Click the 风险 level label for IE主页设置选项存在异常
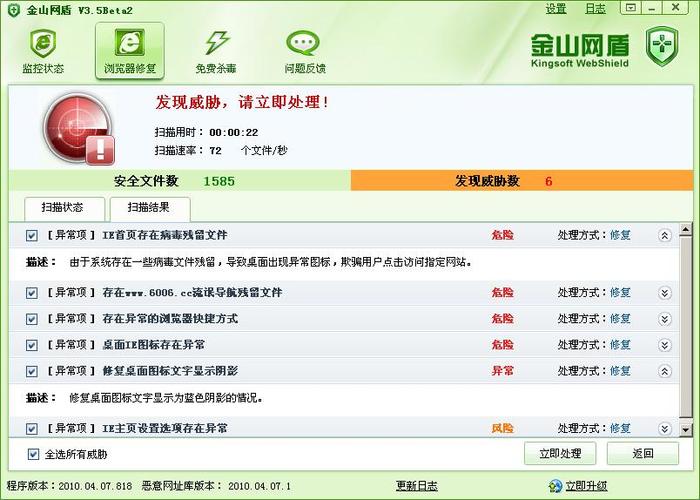Viewport: 700px width, 500px height. [502, 429]
